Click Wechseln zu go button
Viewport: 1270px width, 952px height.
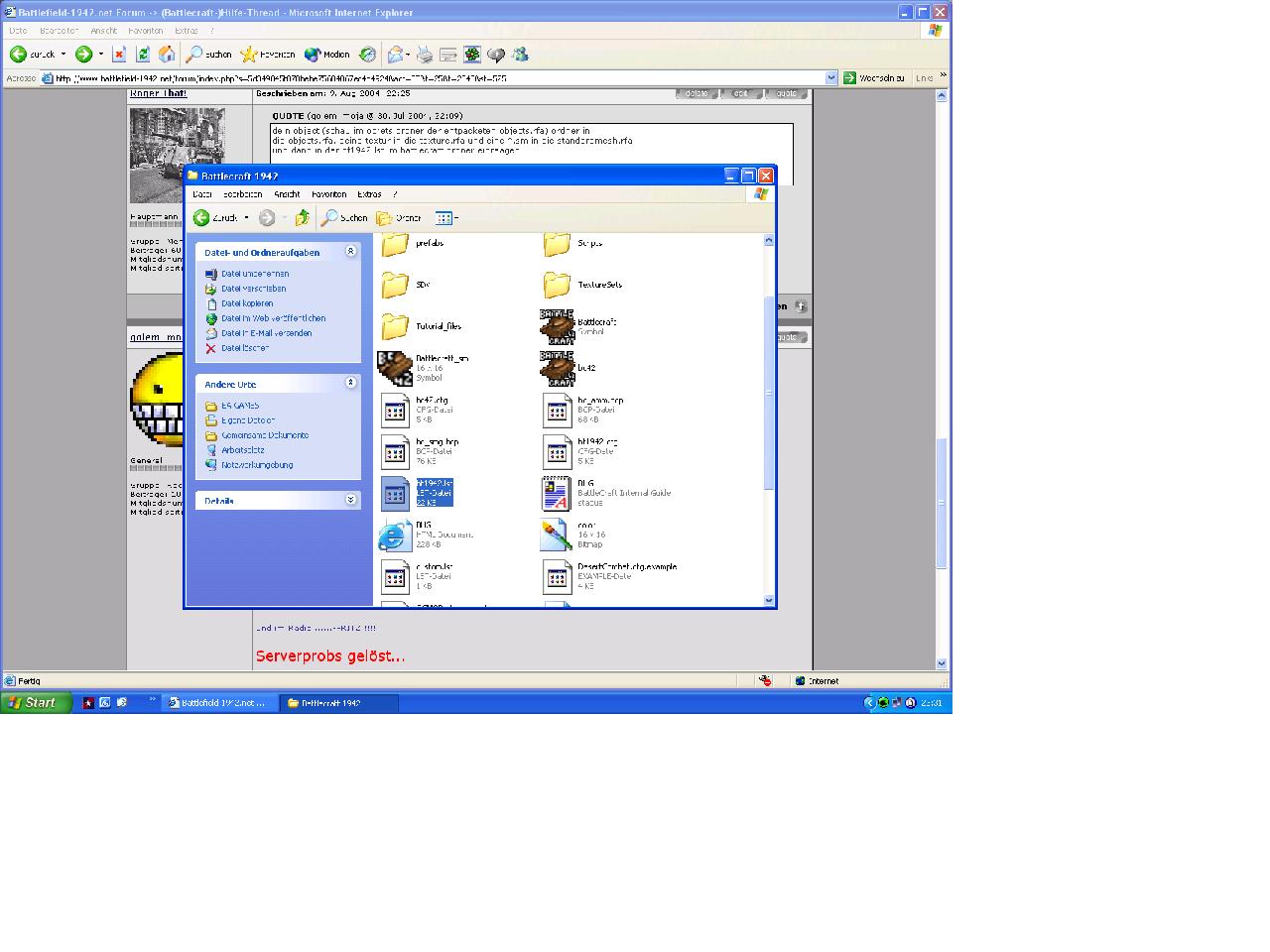[x=874, y=78]
